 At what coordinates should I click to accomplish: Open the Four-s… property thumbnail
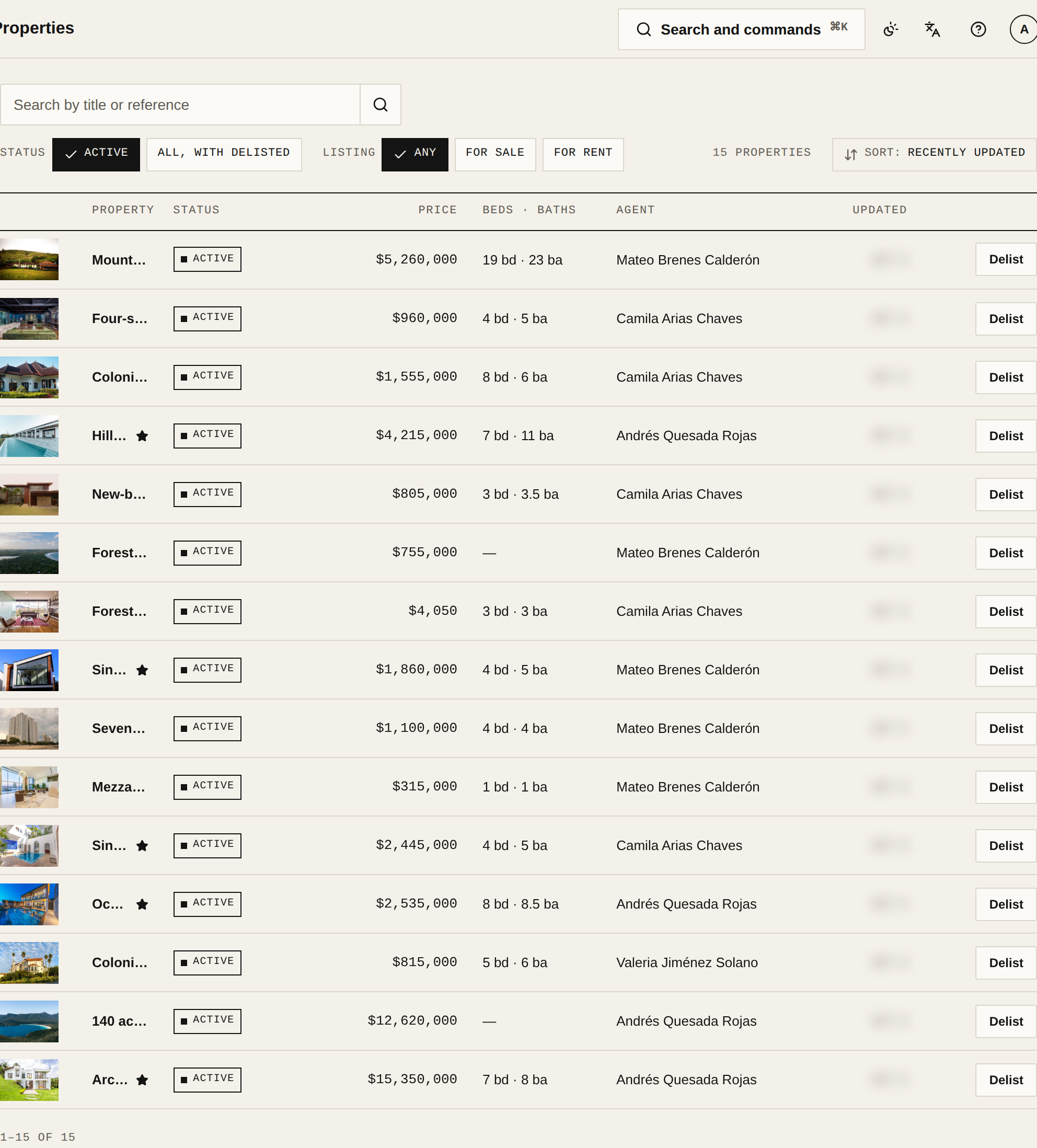[x=29, y=319]
